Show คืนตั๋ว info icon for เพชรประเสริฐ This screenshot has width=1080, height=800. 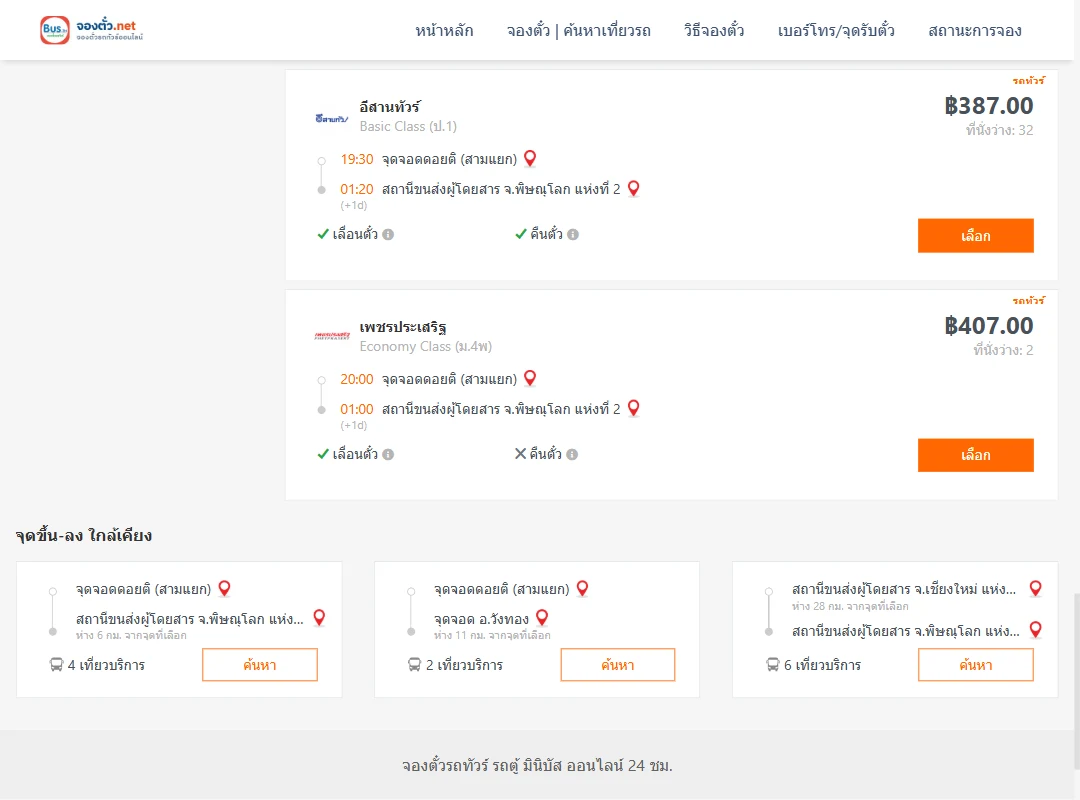point(572,454)
